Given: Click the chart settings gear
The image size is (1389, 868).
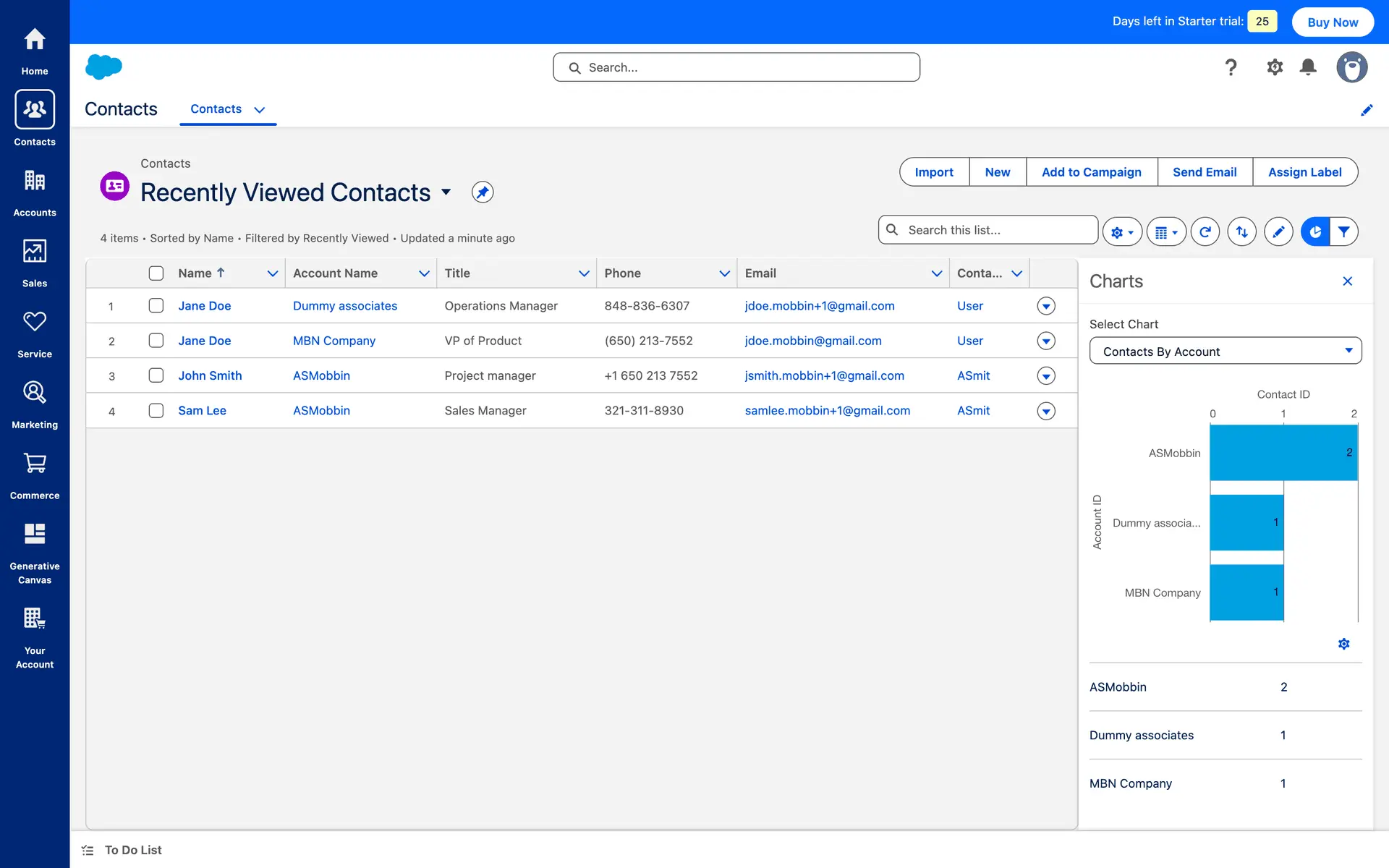Looking at the screenshot, I should 1343,644.
